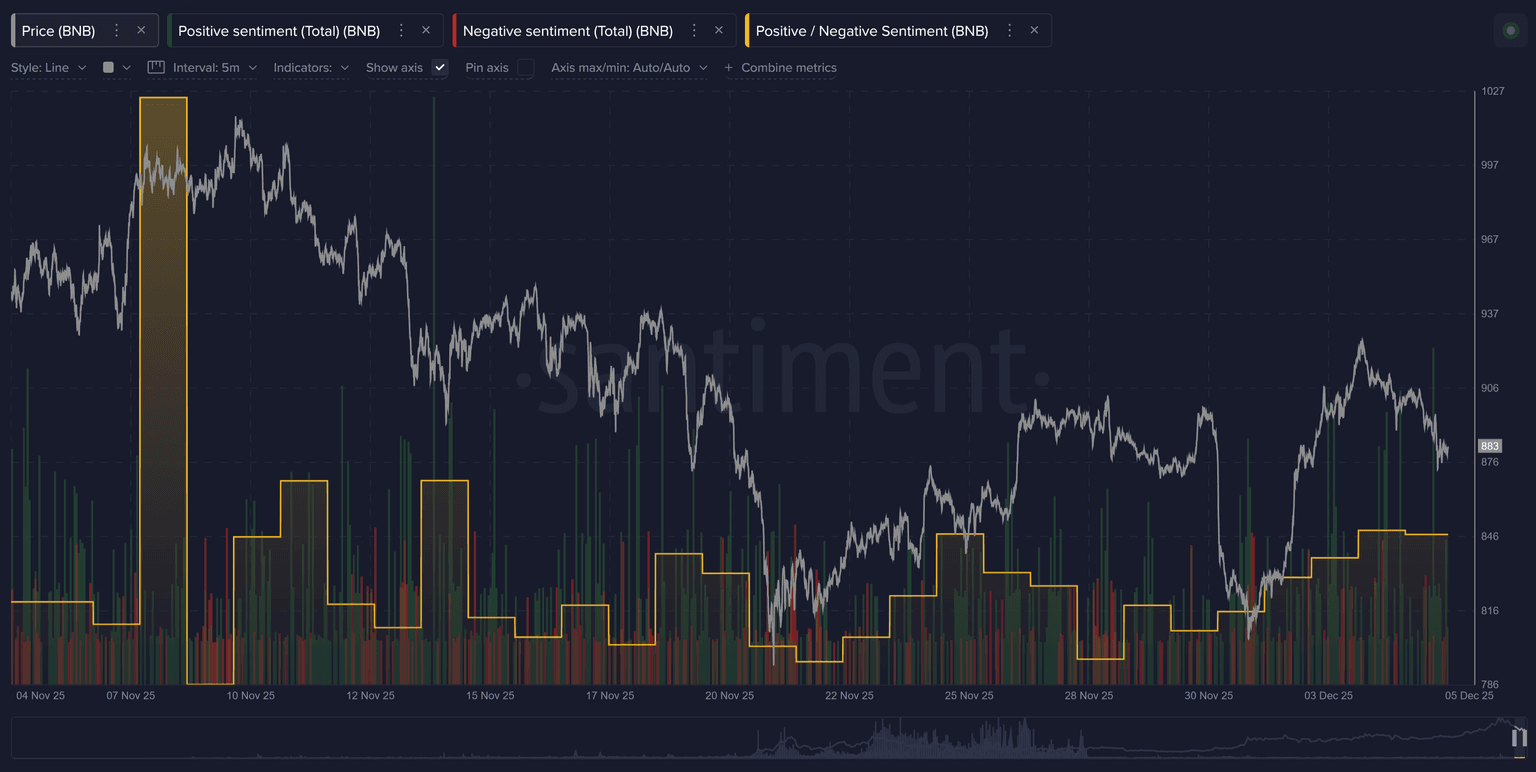This screenshot has width=1536, height=772.
Task: Click the candle interval icon
Action: [156, 68]
